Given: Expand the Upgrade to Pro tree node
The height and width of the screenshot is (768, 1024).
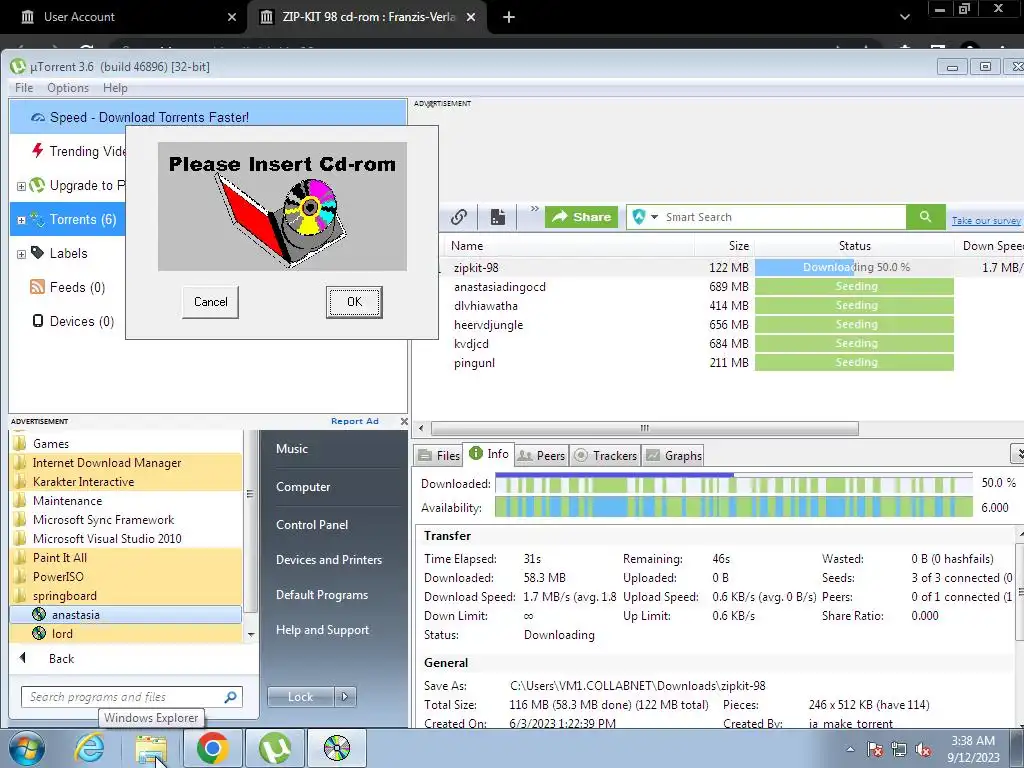Looking at the screenshot, I should [x=21, y=186].
